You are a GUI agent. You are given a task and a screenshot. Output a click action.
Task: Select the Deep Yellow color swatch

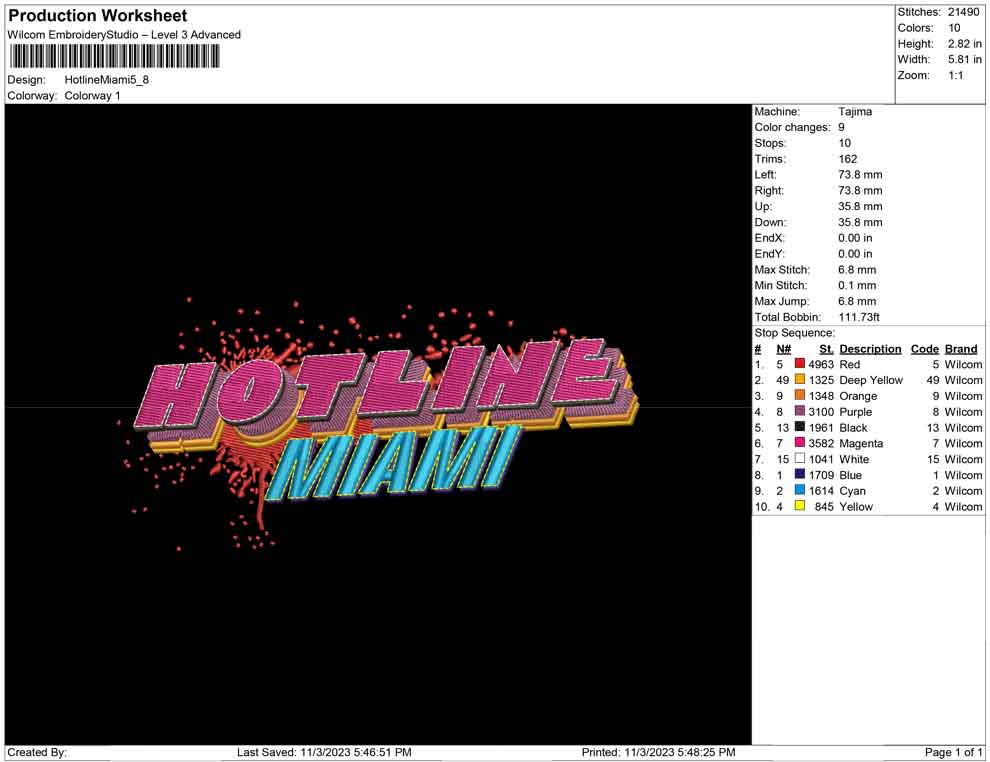tap(800, 381)
